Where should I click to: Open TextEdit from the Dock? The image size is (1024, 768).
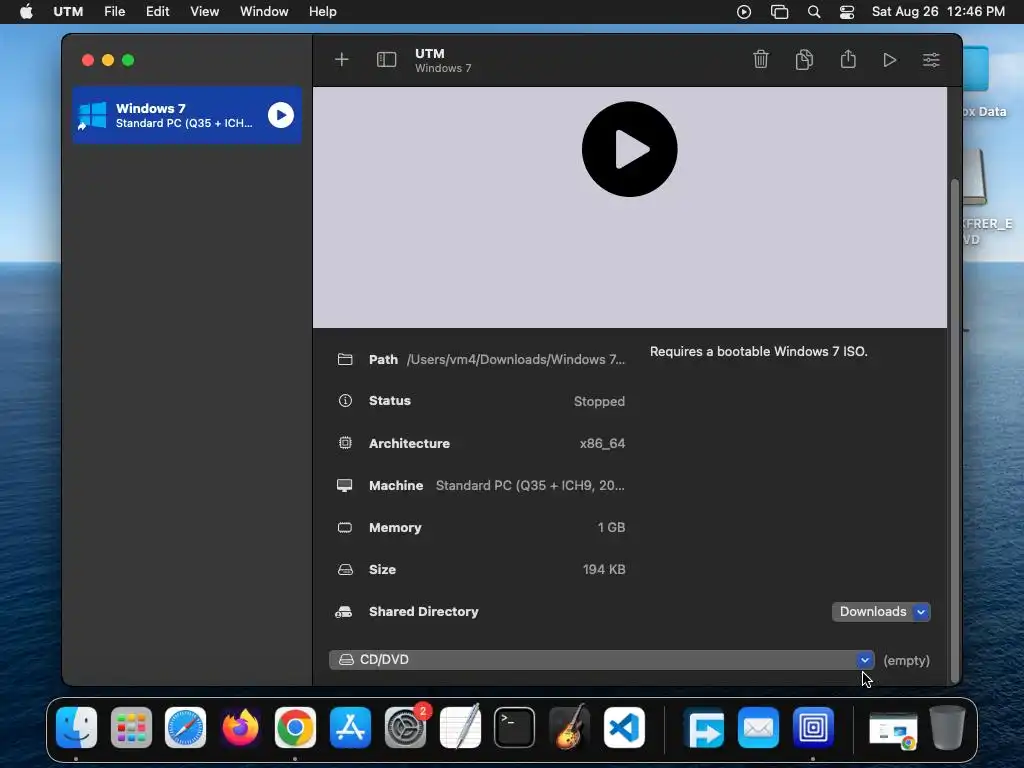click(460, 726)
